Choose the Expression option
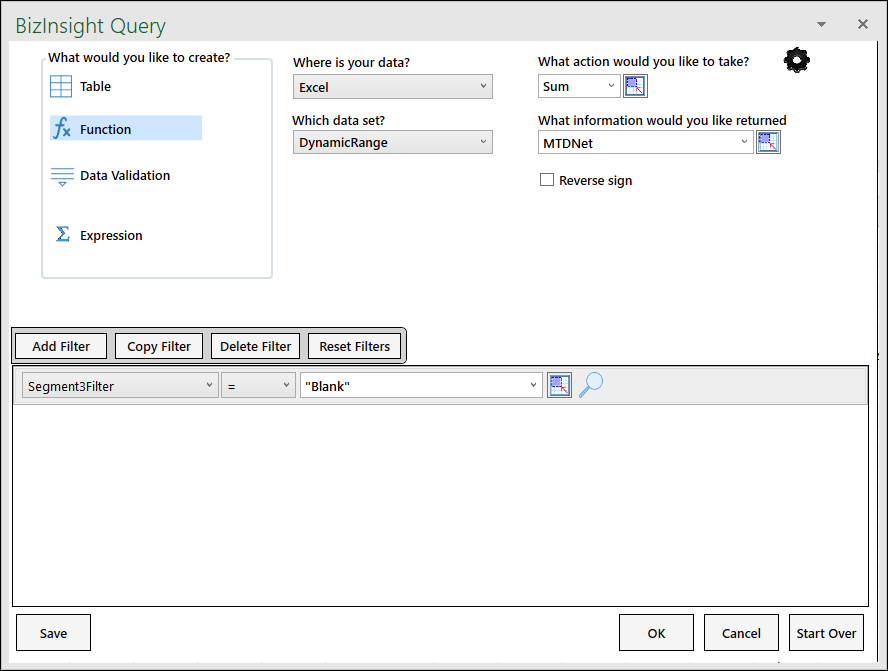This screenshot has height=671, width=888. point(99,235)
